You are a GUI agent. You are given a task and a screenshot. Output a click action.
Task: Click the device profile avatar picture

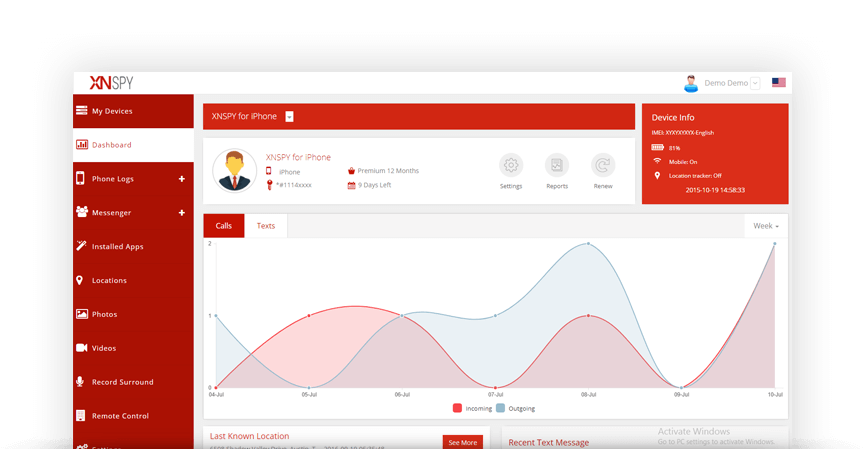click(x=235, y=170)
